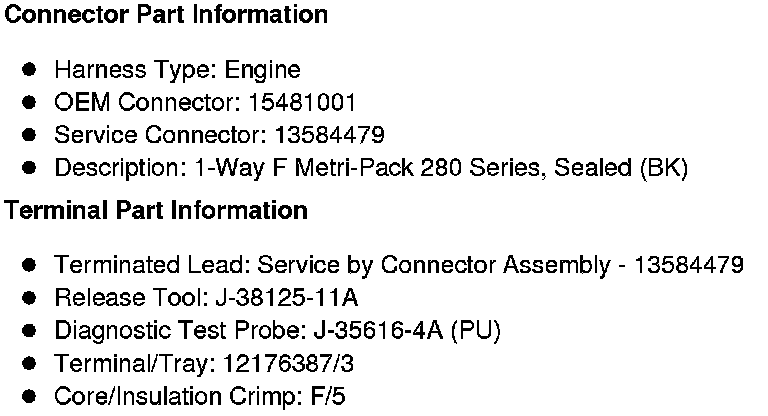Click Diagnostic Test Probe J-35616-4A
The height and width of the screenshot is (416, 768).
(x=277, y=330)
